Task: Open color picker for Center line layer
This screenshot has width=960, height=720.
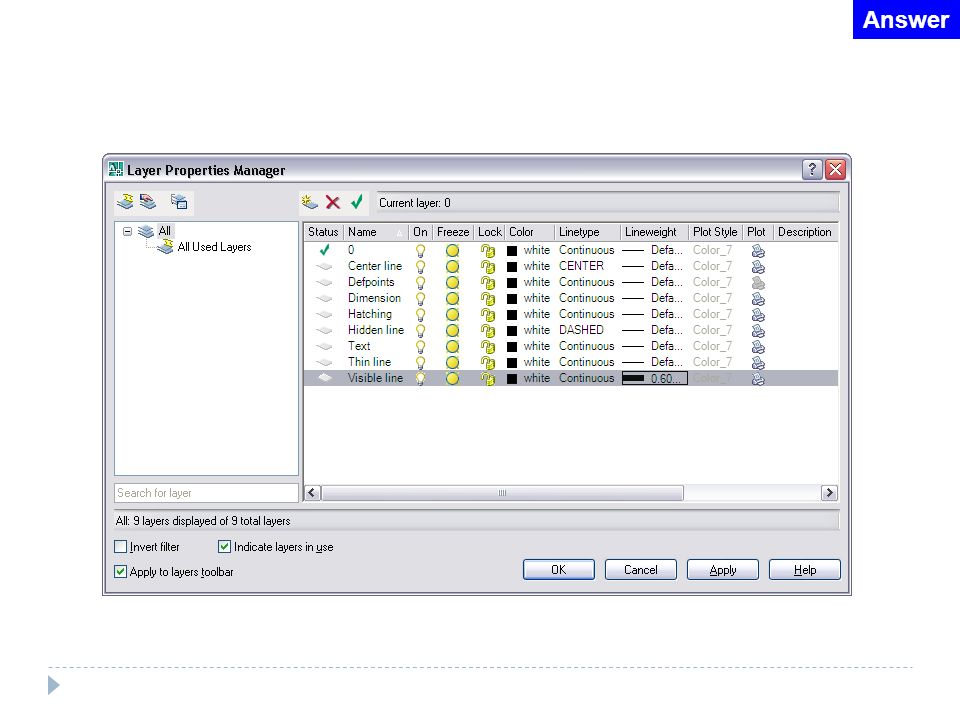Action: coord(512,267)
